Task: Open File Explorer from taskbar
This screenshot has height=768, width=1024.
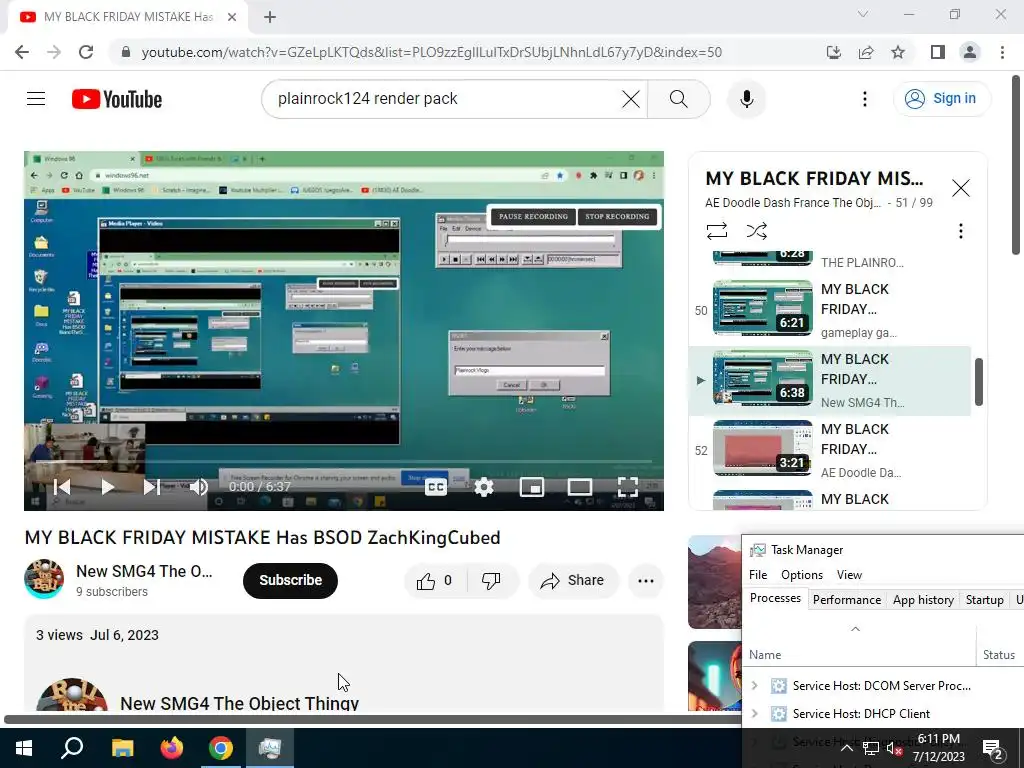Action: pyautogui.click(x=122, y=748)
